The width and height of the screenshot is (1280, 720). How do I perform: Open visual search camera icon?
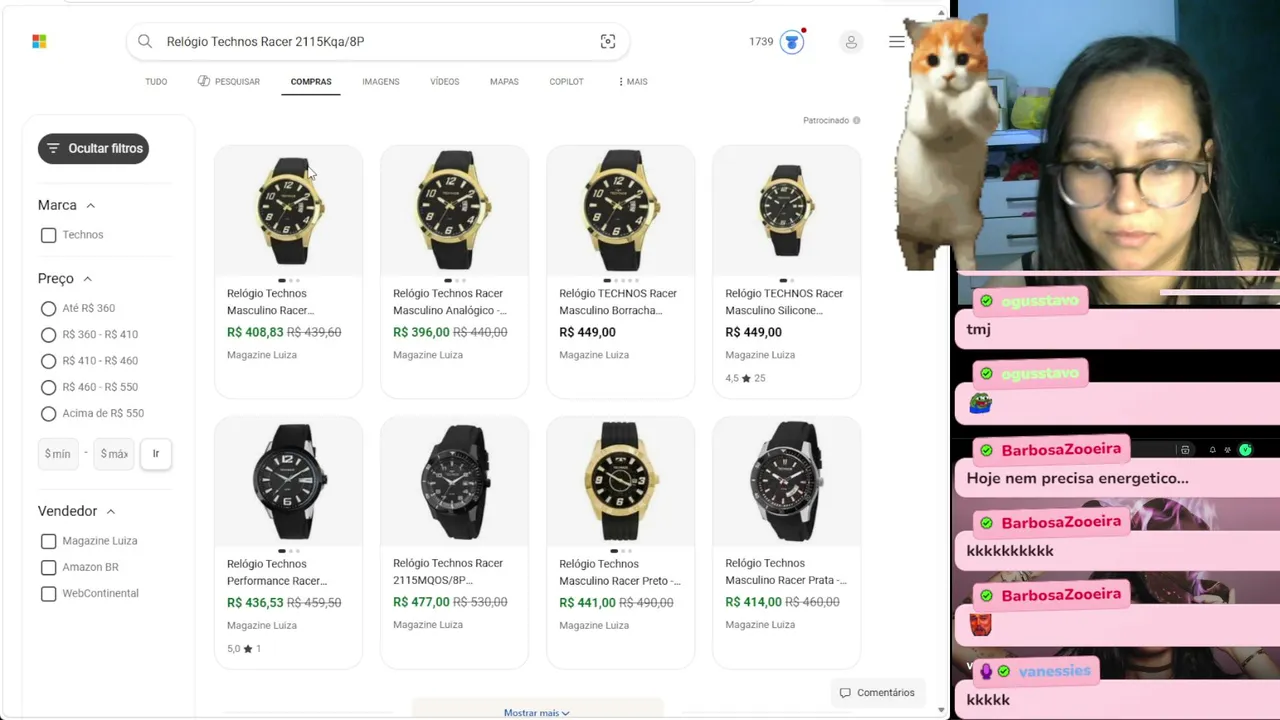[x=607, y=41]
